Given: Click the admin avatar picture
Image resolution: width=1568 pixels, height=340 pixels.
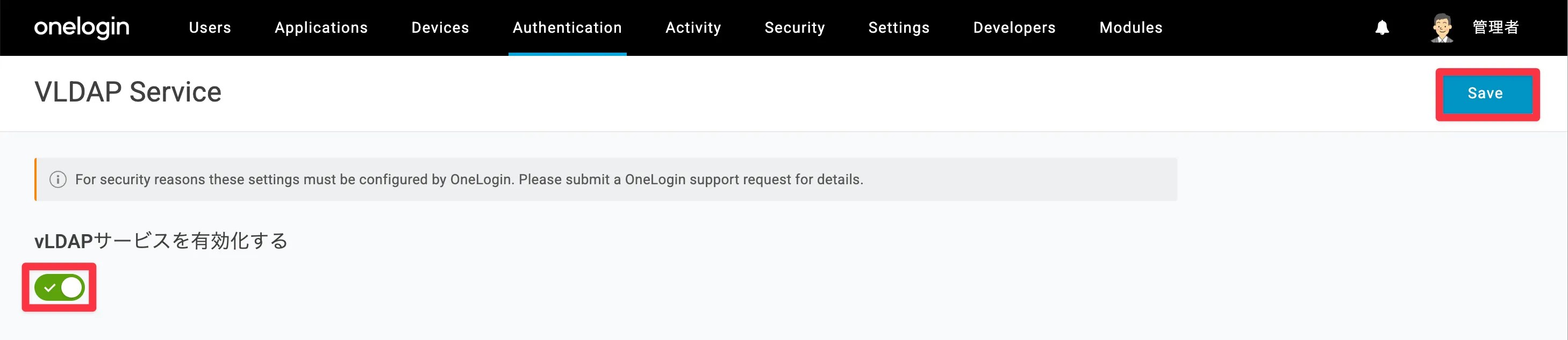Looking at the screenshot, I should coord(1442,28).
